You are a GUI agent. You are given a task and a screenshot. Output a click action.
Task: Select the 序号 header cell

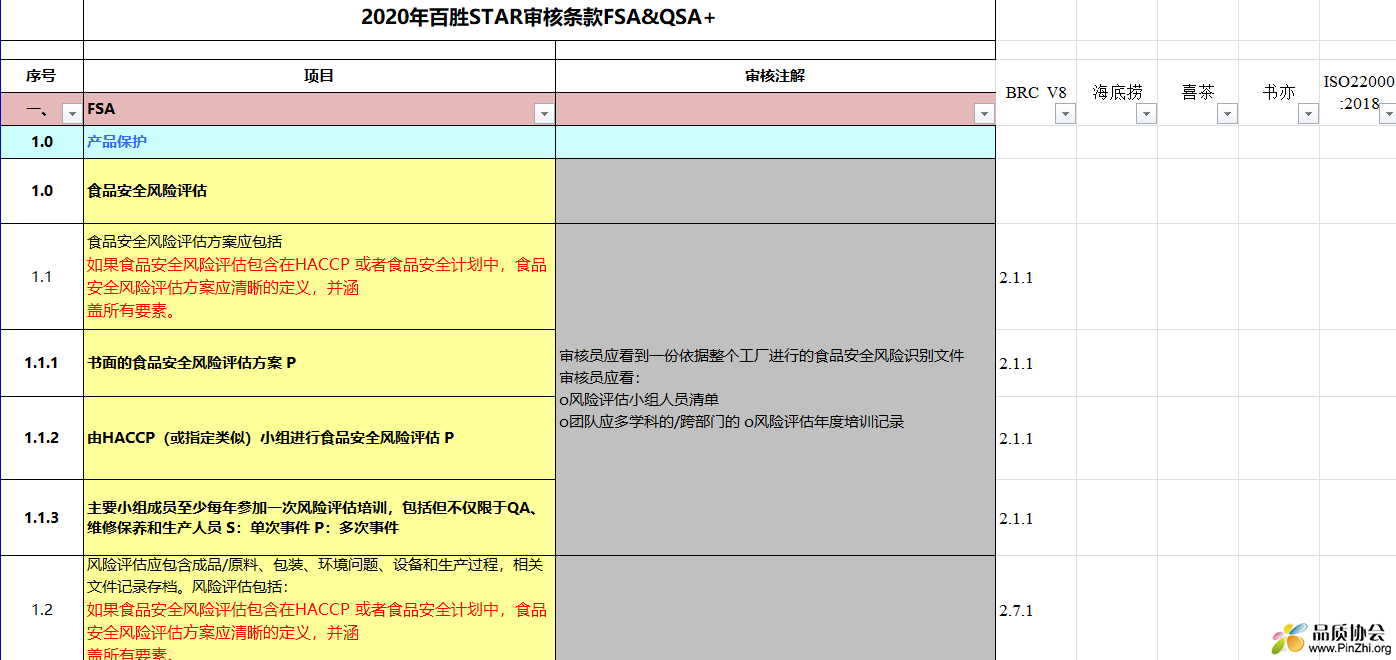[42, 76]
